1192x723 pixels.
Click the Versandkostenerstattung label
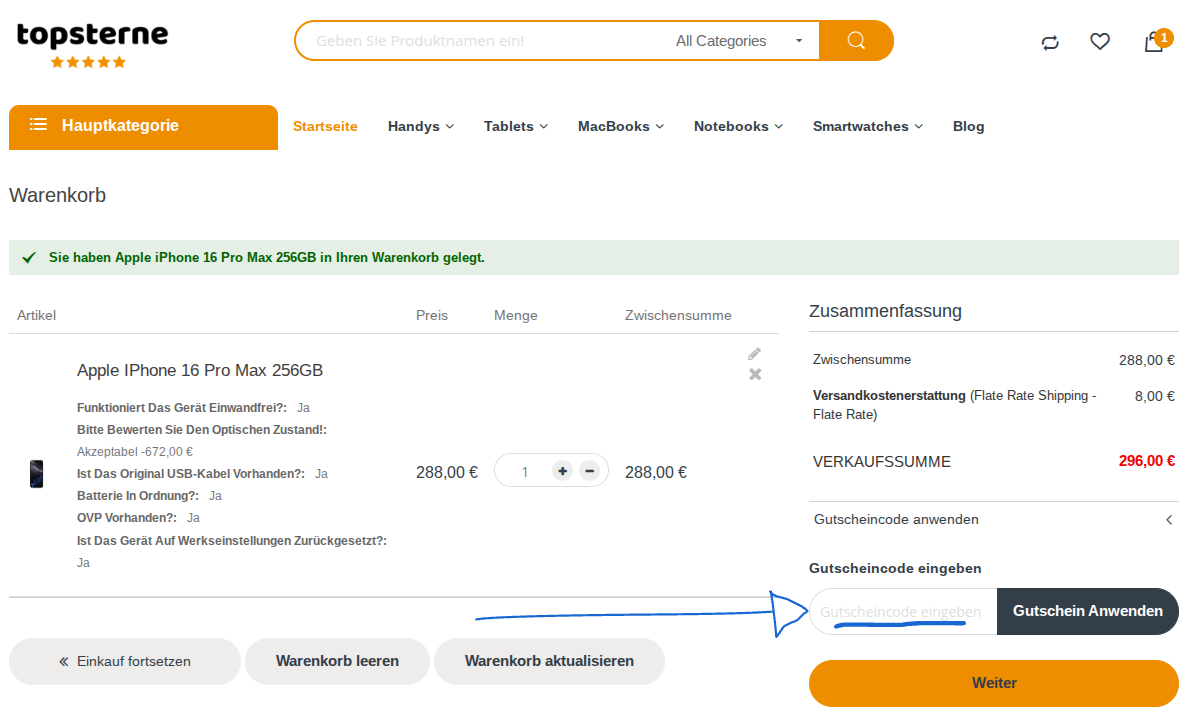click(889, 395)
